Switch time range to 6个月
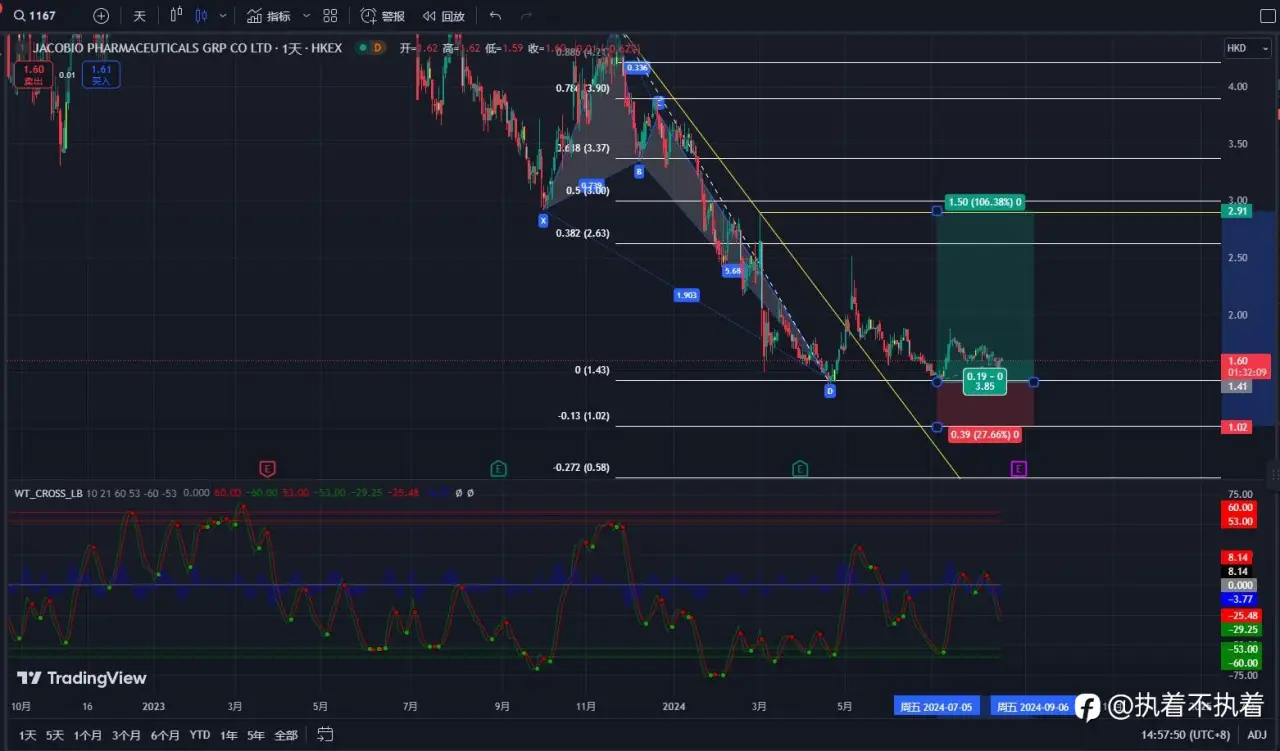Screen dimensions: 1280x751 [x=165, y=735]
